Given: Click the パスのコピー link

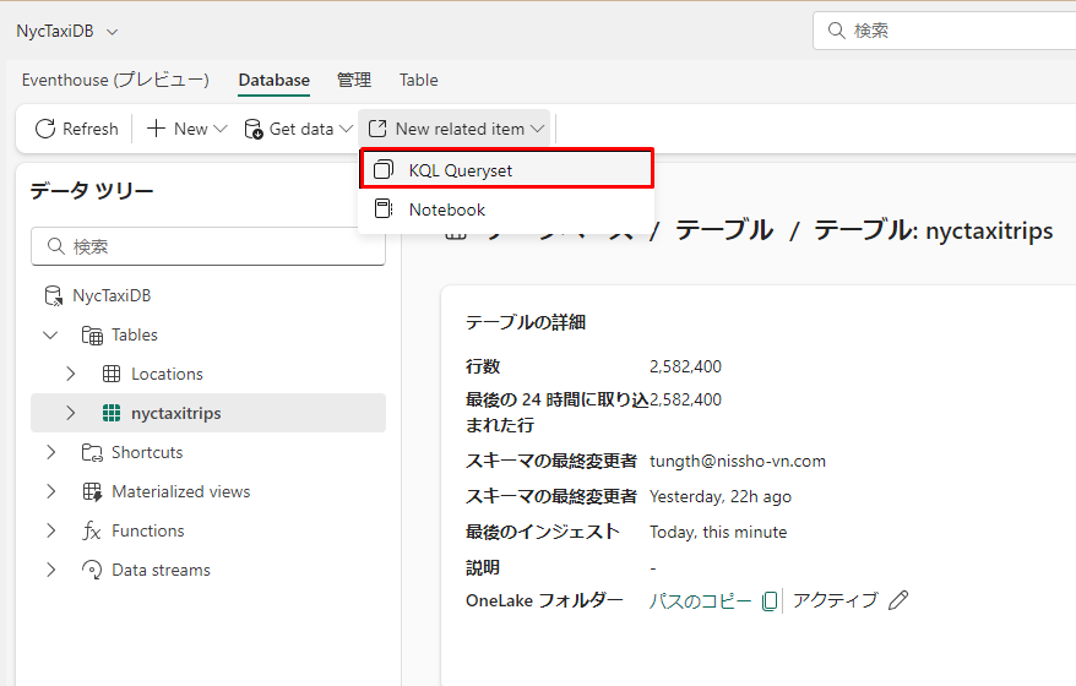Looking at the screenshot, I should (700, 601).
